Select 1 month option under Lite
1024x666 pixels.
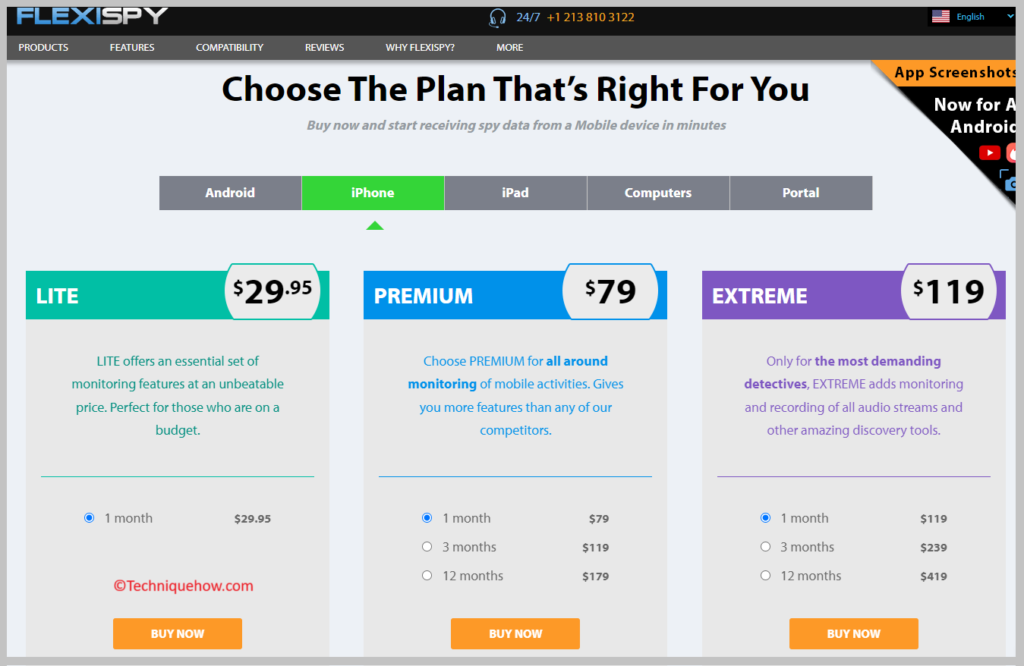pyautogui.click(x=89, y=518)
